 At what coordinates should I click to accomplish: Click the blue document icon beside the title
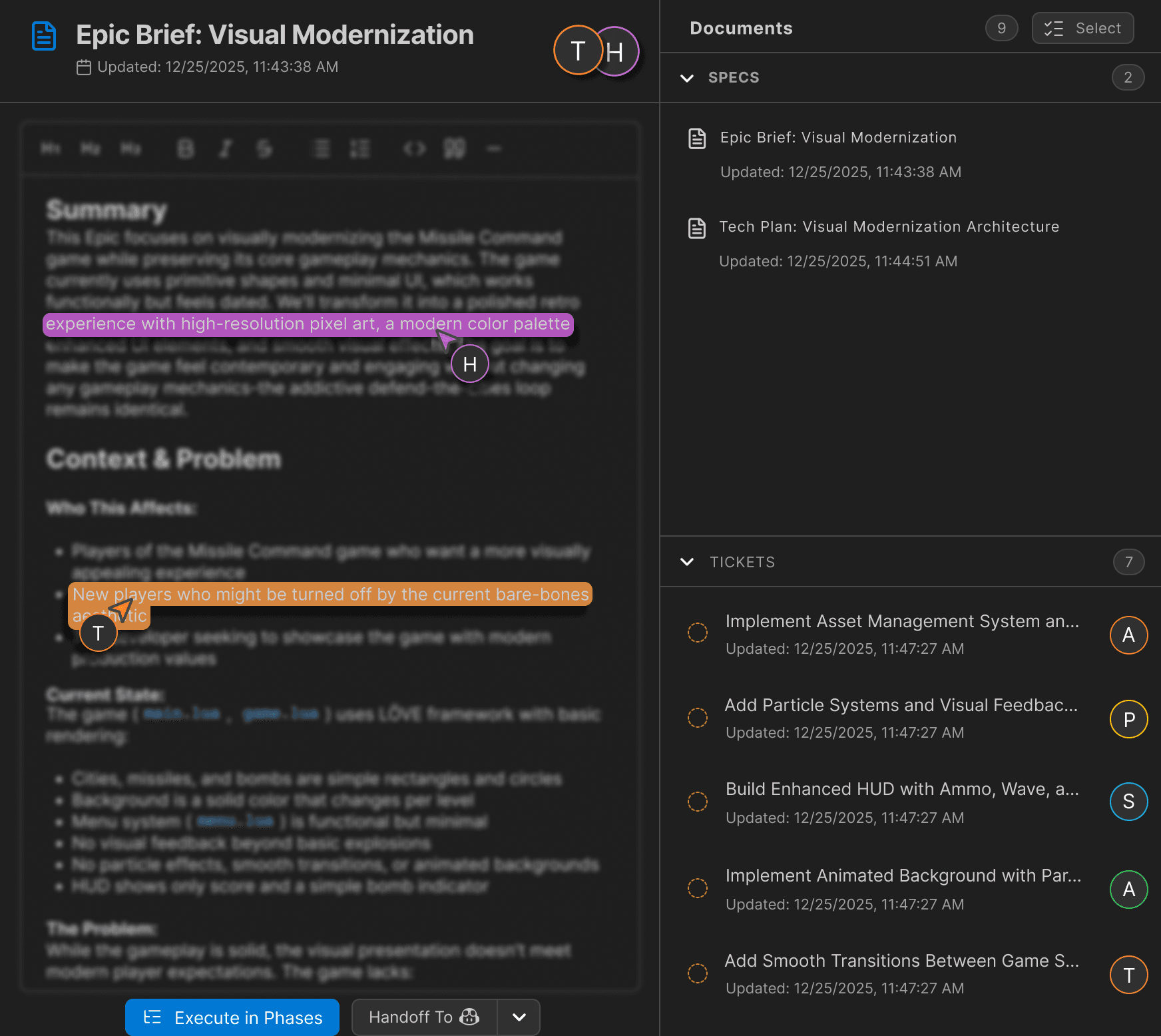44,36
